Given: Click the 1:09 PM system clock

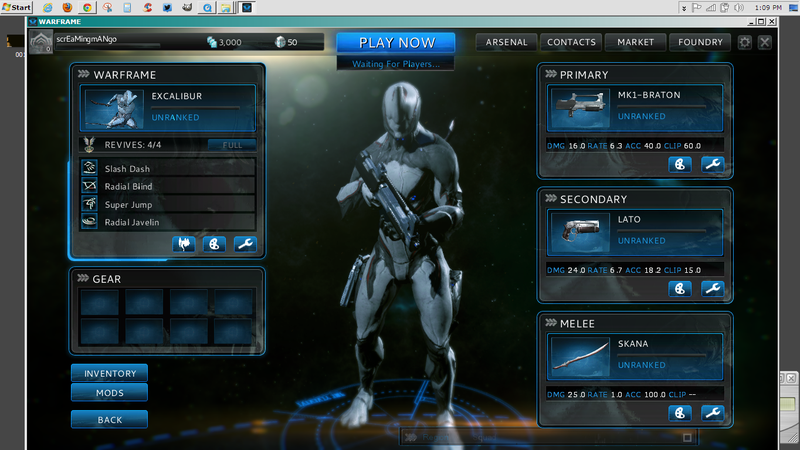Looking at the screenshot, I should (768, 8).
